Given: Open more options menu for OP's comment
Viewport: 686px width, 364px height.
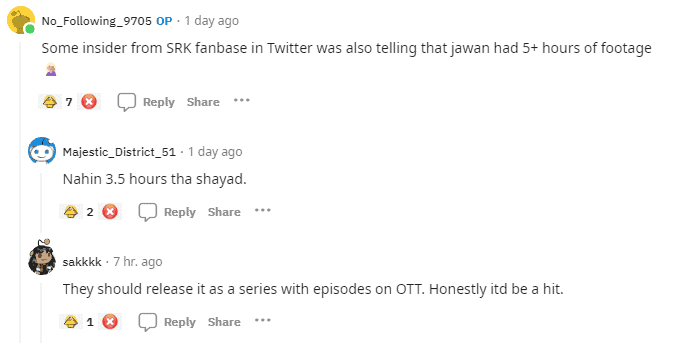Looking at the screenshot, I should (x=242, y=101).
